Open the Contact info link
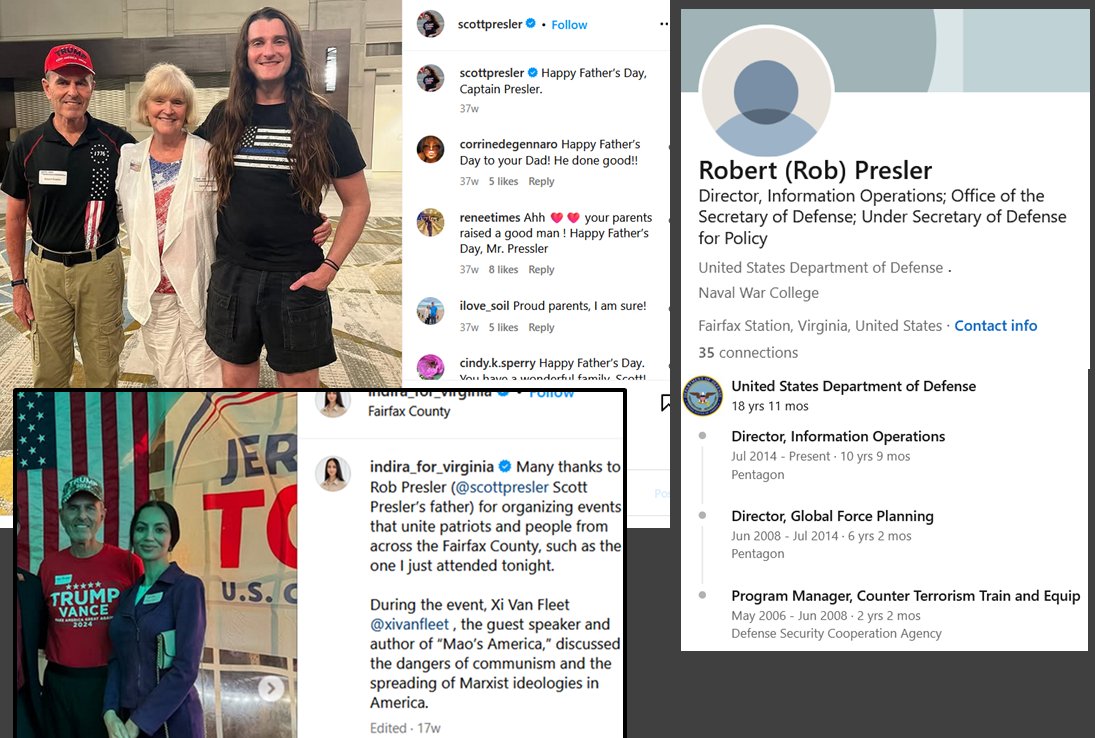 (995, 325)
